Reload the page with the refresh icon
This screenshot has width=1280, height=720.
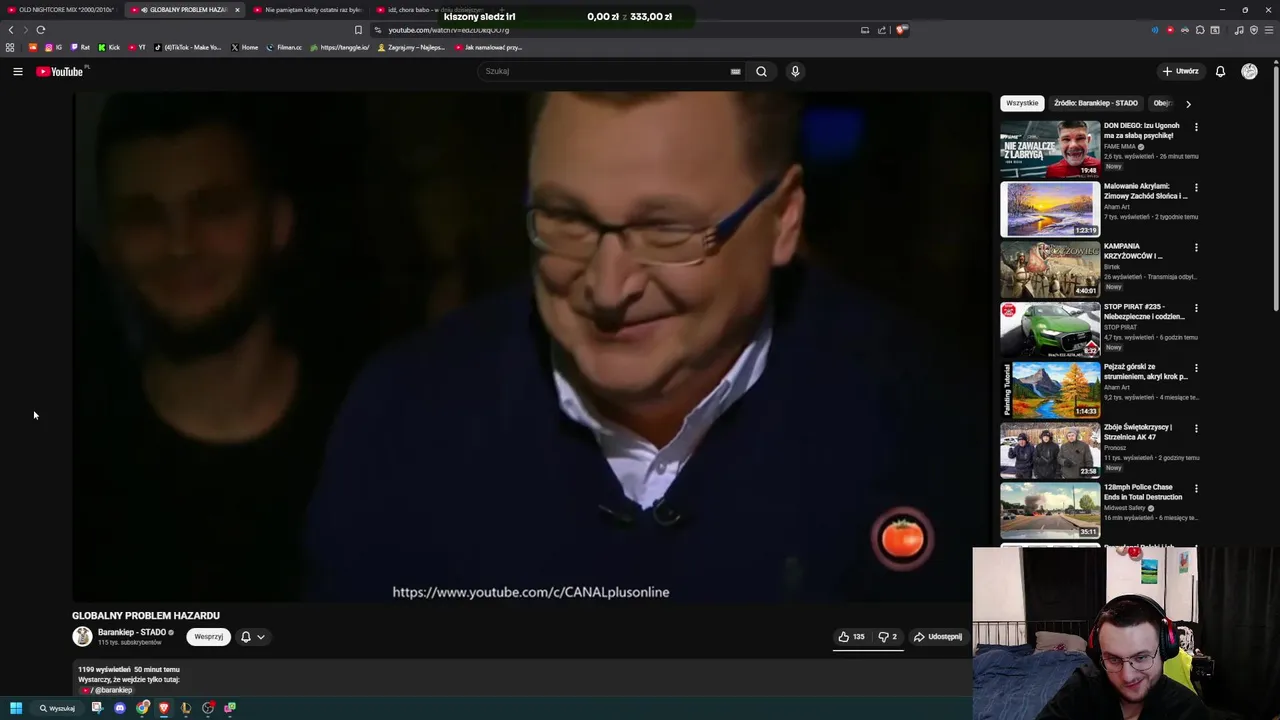[40, 30]
